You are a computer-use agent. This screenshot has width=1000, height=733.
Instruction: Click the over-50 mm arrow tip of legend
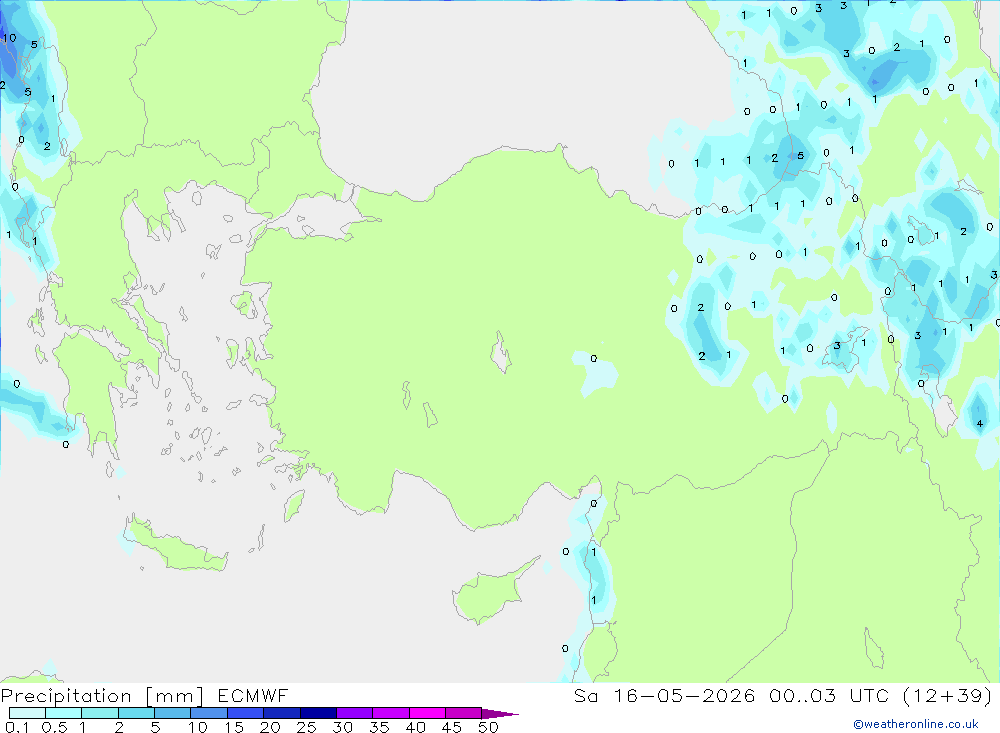click(500, 713)
